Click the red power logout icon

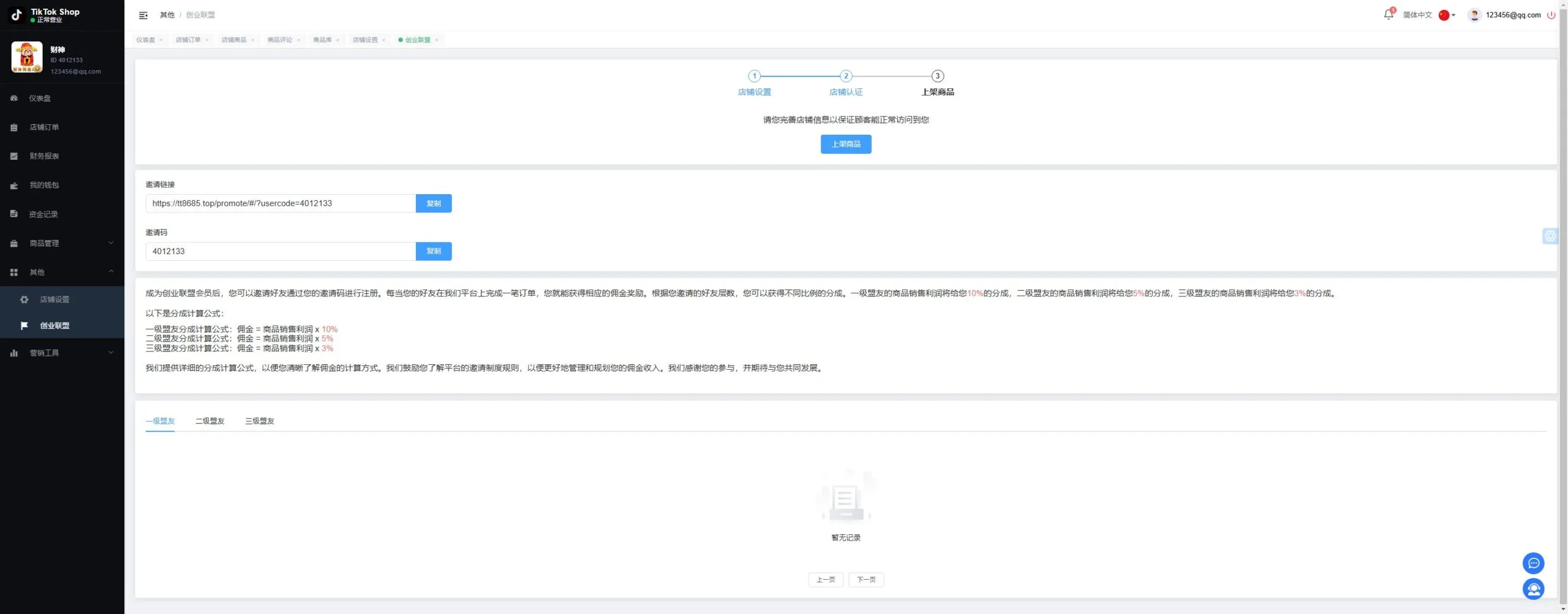1551,15
